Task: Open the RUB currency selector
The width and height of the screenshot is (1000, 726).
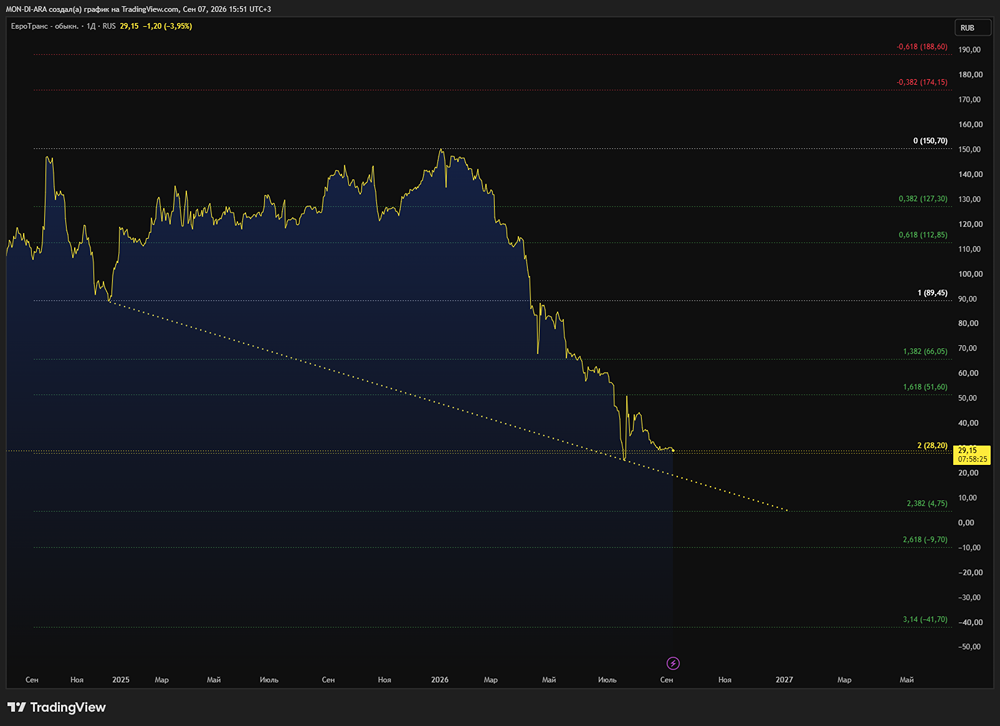Action: coord(972,27)
